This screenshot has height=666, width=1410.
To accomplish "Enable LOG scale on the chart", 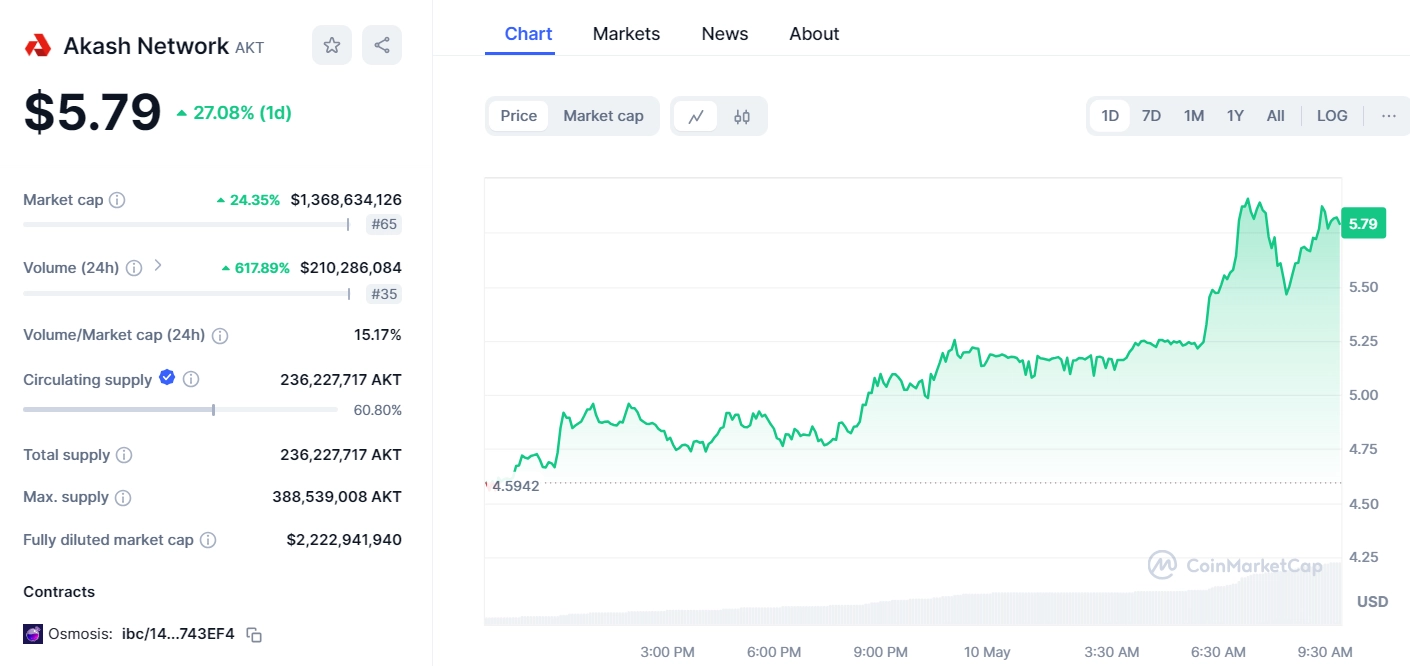I will click(1331, 115).
